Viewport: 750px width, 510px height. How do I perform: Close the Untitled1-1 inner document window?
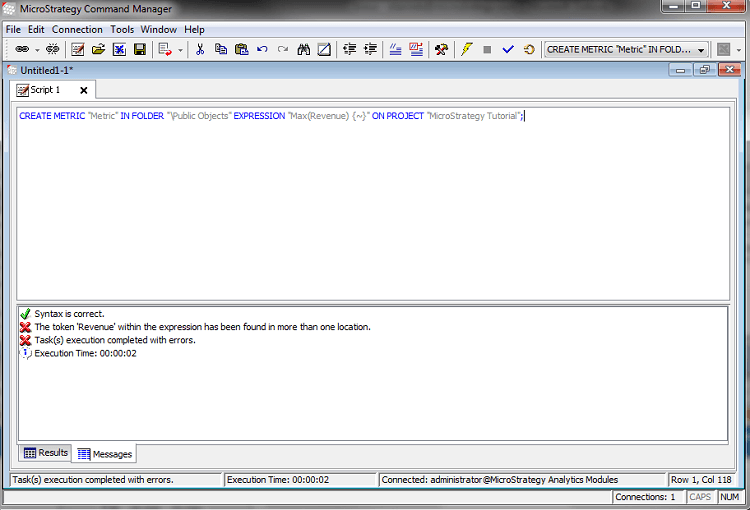tap(729, 70)
